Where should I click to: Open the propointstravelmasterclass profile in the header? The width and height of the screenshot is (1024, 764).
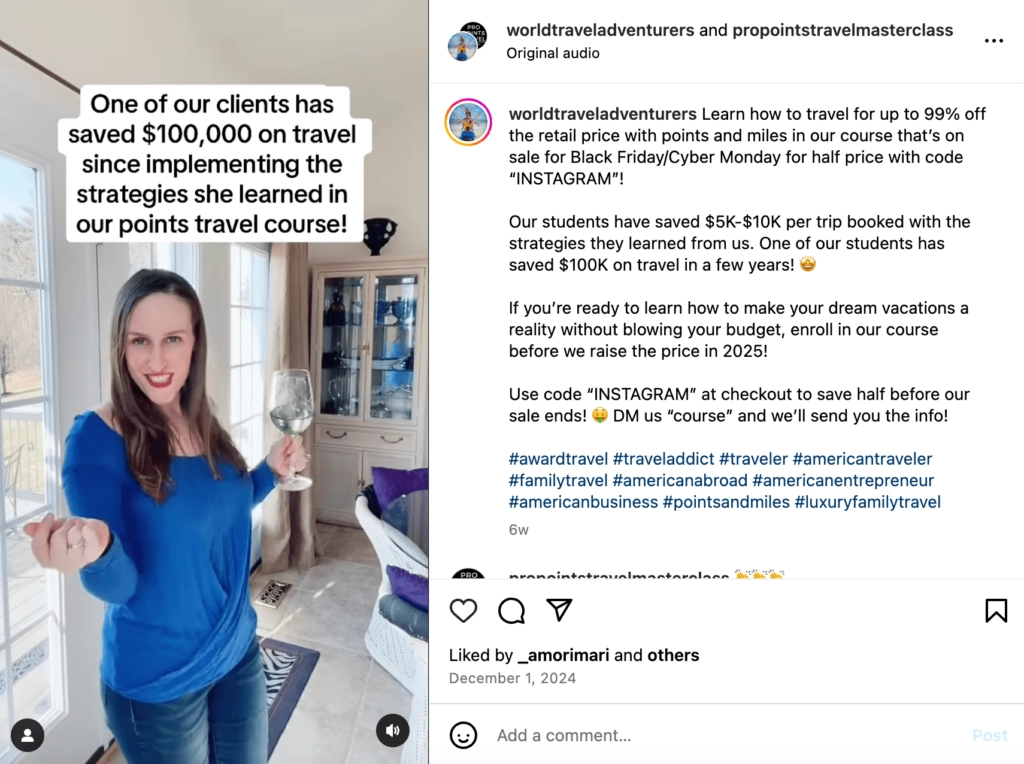pos(842,30)
